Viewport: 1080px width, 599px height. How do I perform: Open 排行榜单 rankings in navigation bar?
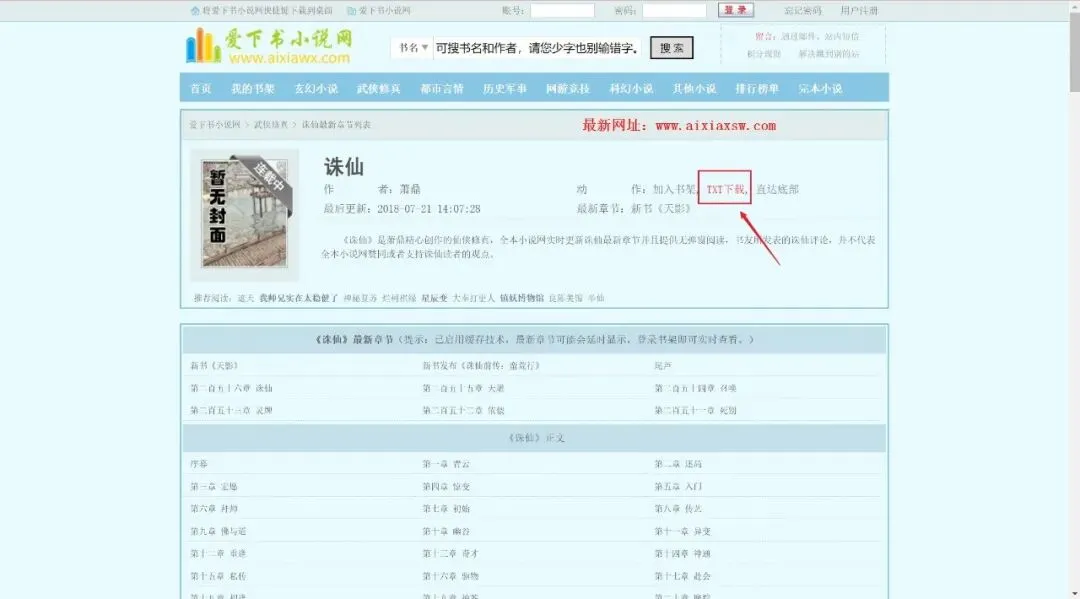tap(758, 89)
